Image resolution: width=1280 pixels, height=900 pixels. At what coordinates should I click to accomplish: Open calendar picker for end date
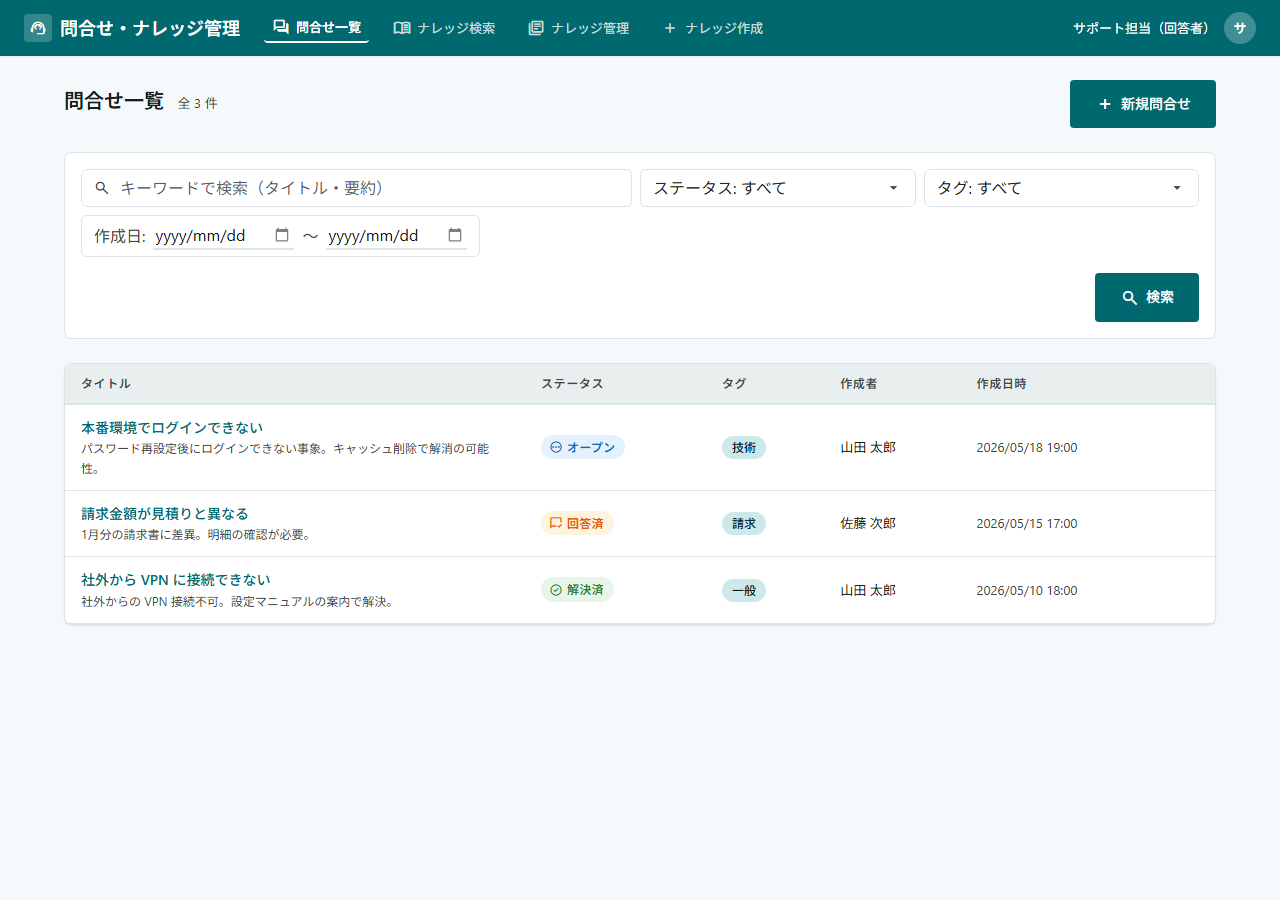coord(455,235)
